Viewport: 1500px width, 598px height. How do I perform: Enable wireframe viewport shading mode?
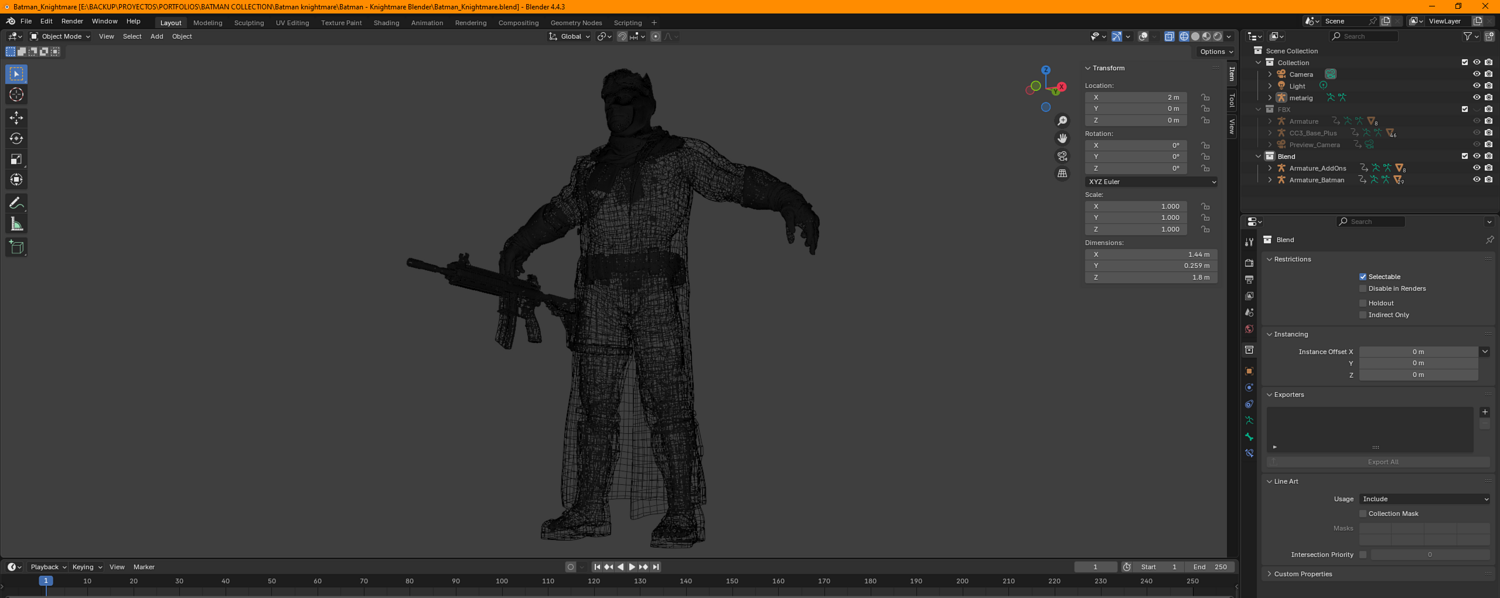click(1184, 36)
